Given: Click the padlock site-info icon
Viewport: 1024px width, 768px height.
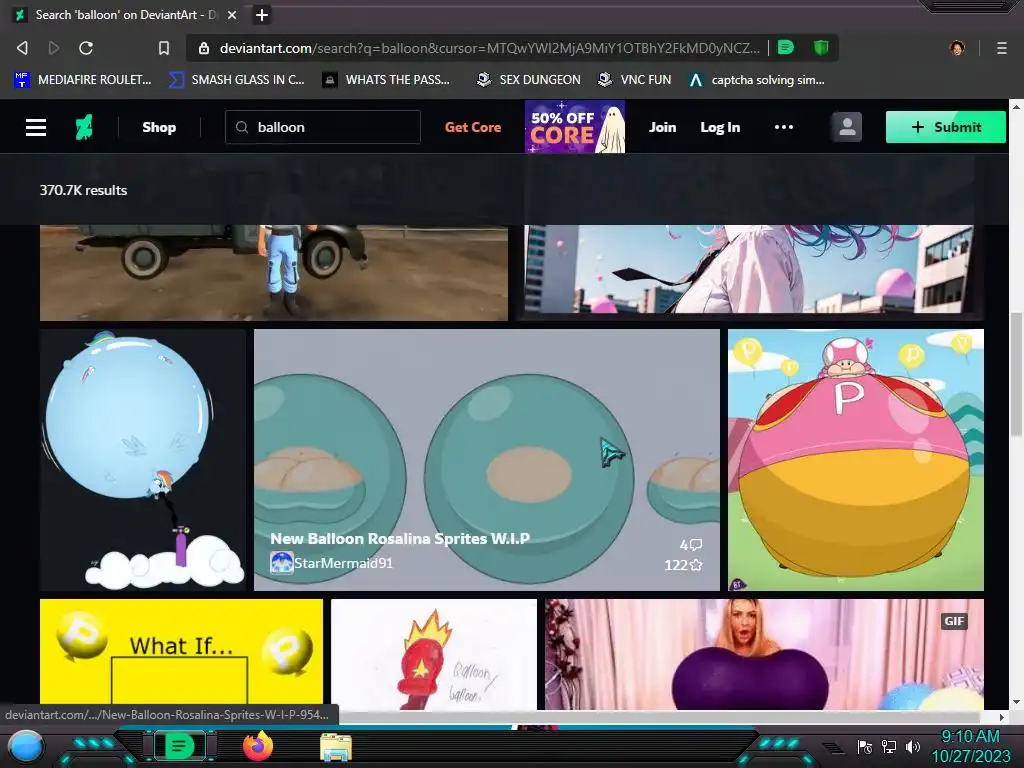Looking at the screenshot, I should (x=204, y=48).
